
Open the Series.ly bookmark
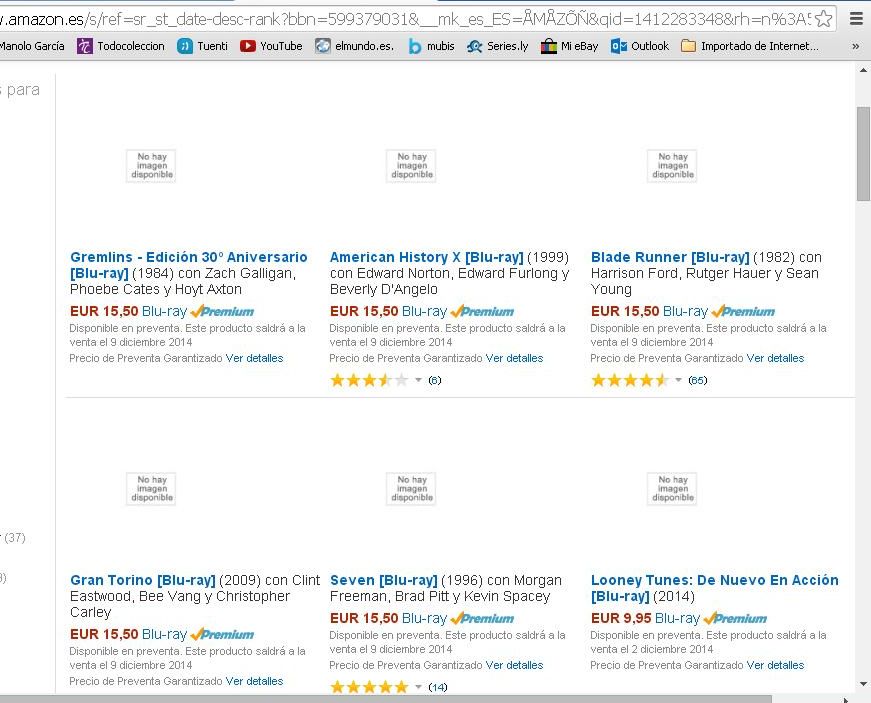coord(497,46)
